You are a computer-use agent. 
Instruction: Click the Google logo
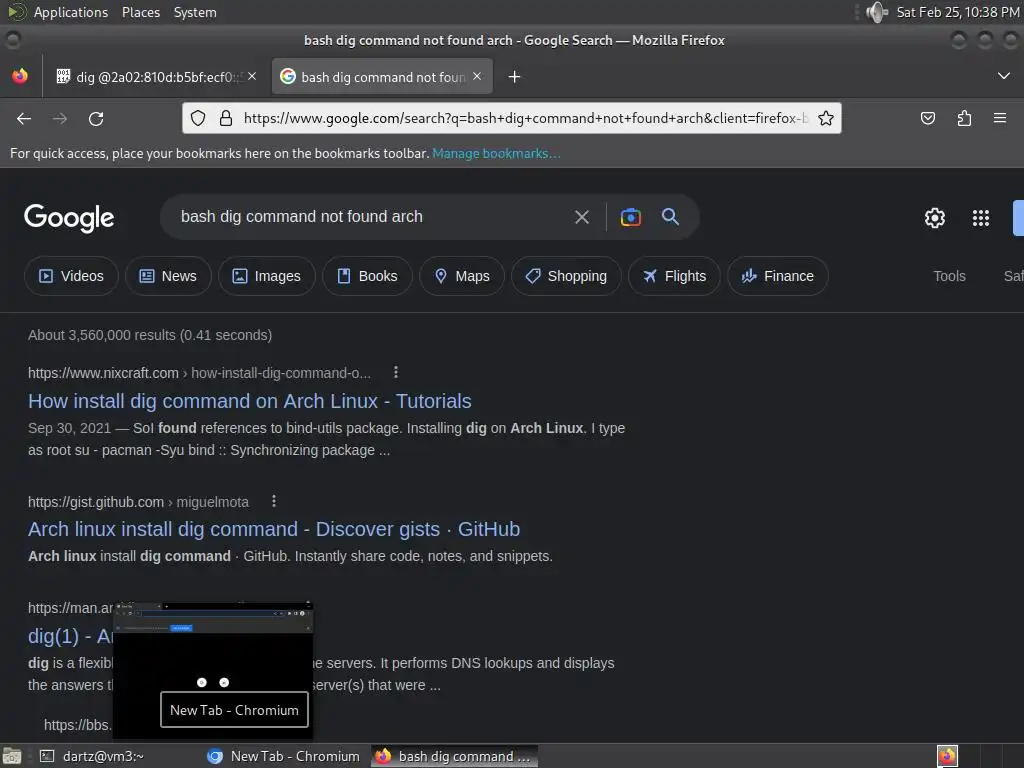coord(69,217)
